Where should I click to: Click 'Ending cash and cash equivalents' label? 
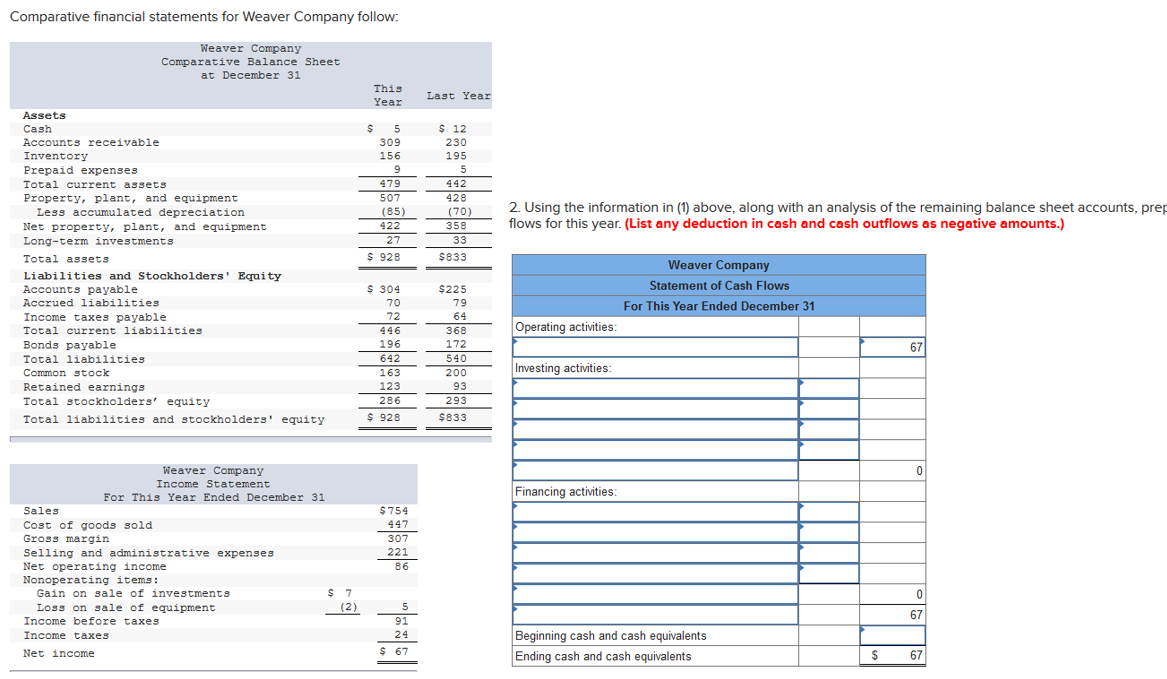pyautogui.click(x=603, y=656)
